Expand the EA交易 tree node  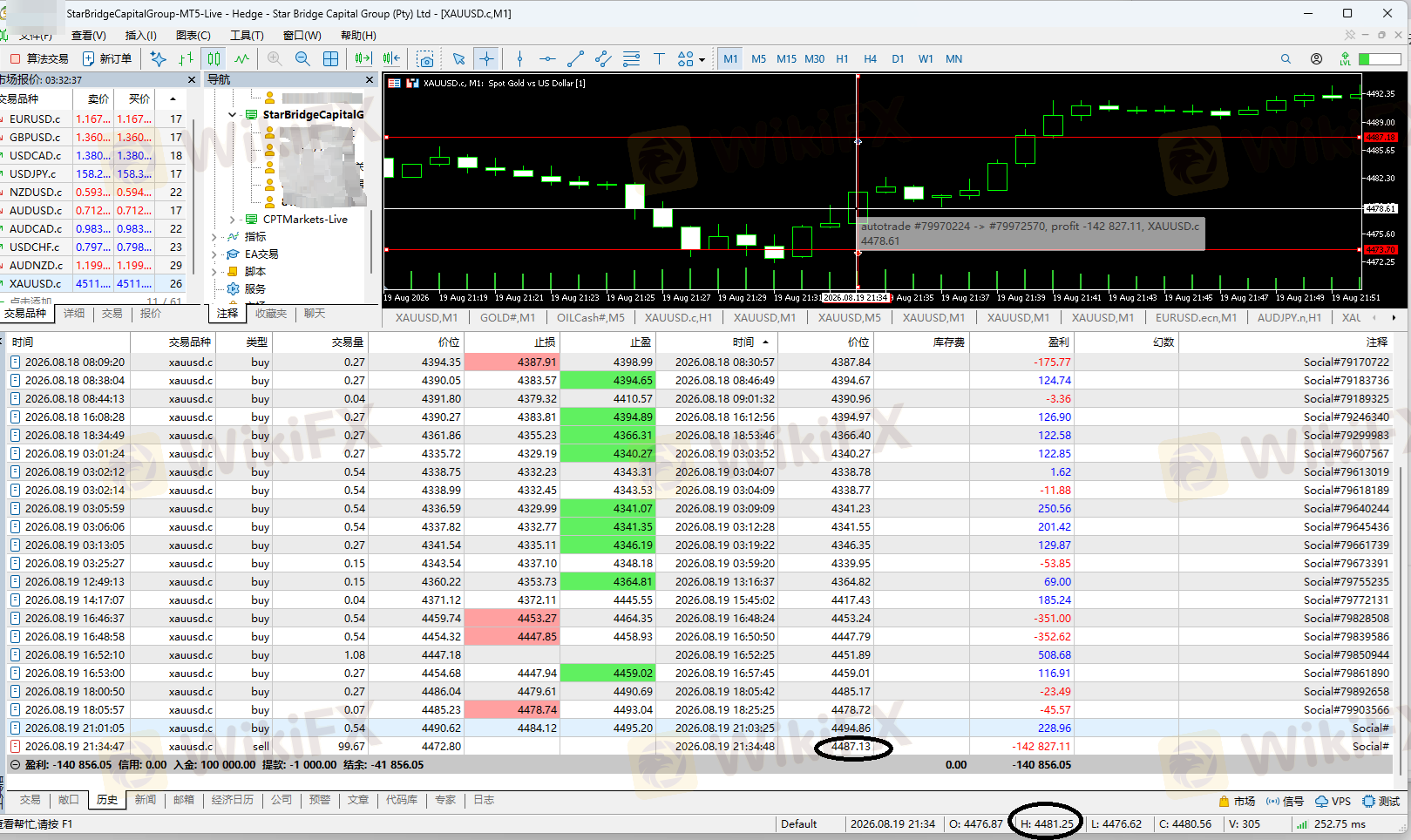point(214,254)
